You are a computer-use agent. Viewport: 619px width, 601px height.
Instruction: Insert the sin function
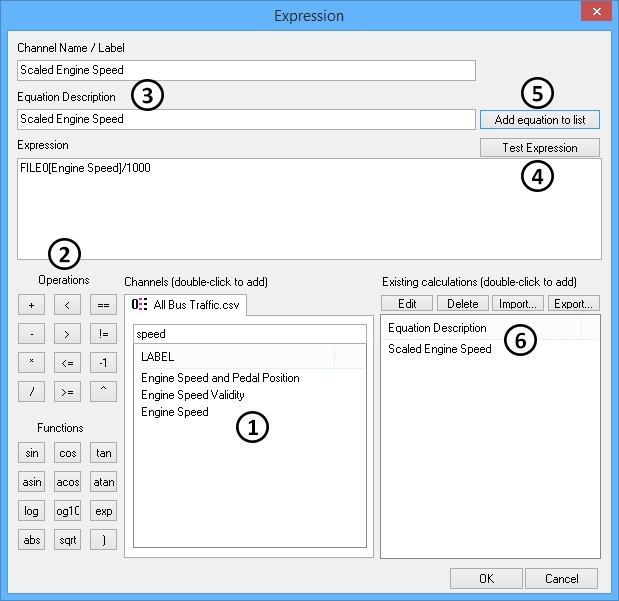tap(31, 453)
